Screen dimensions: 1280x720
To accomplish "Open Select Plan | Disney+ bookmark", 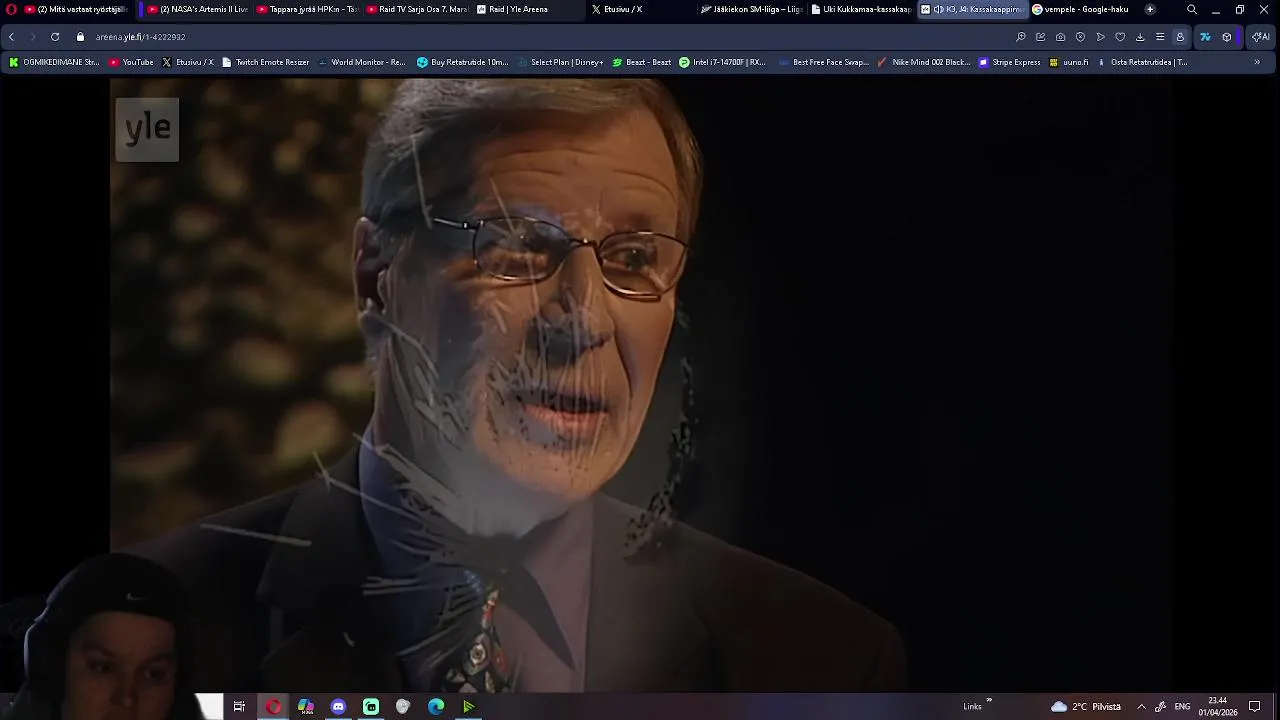I will [560, 62].
